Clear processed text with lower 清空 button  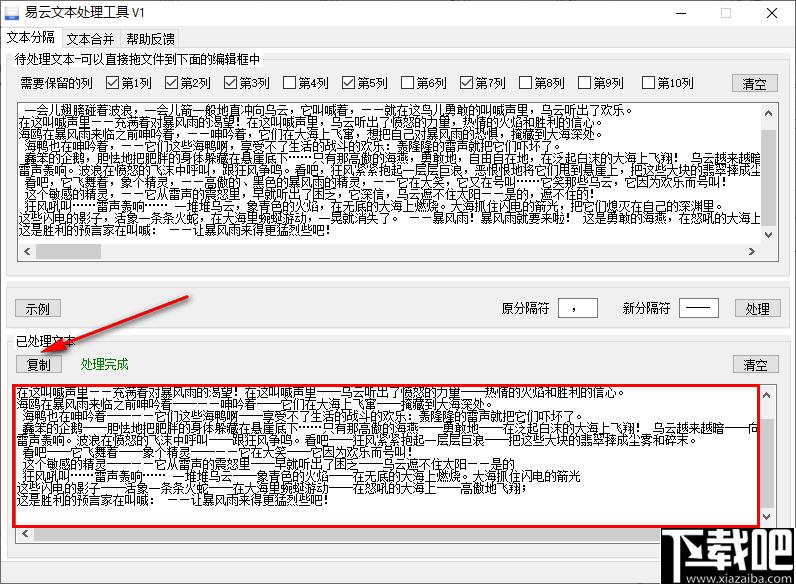[755, 364]
